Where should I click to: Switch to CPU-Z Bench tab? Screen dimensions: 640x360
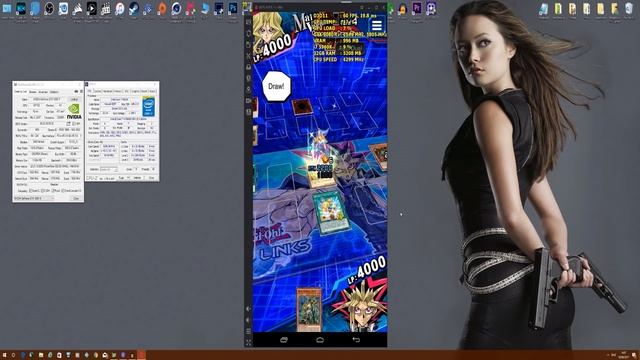click(144, 91)
